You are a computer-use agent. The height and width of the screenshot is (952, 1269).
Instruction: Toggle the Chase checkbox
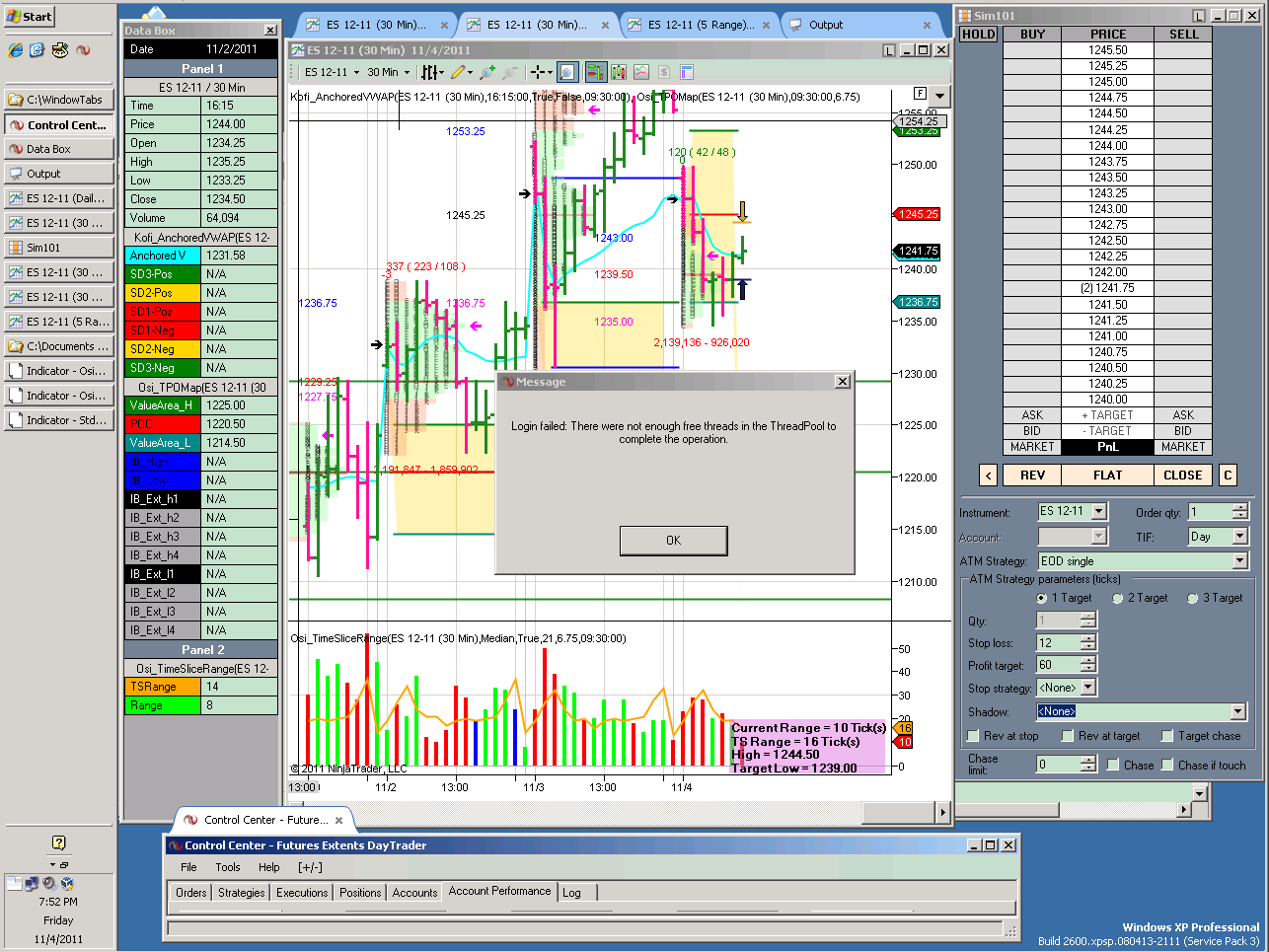[x=1113, y=765]
